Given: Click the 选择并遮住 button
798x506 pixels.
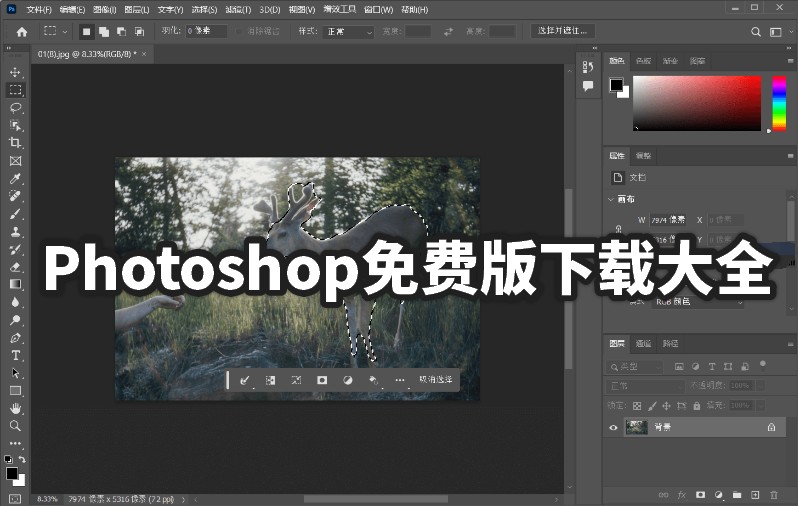Looking at the screenshot, I should [x=562, y=31].
